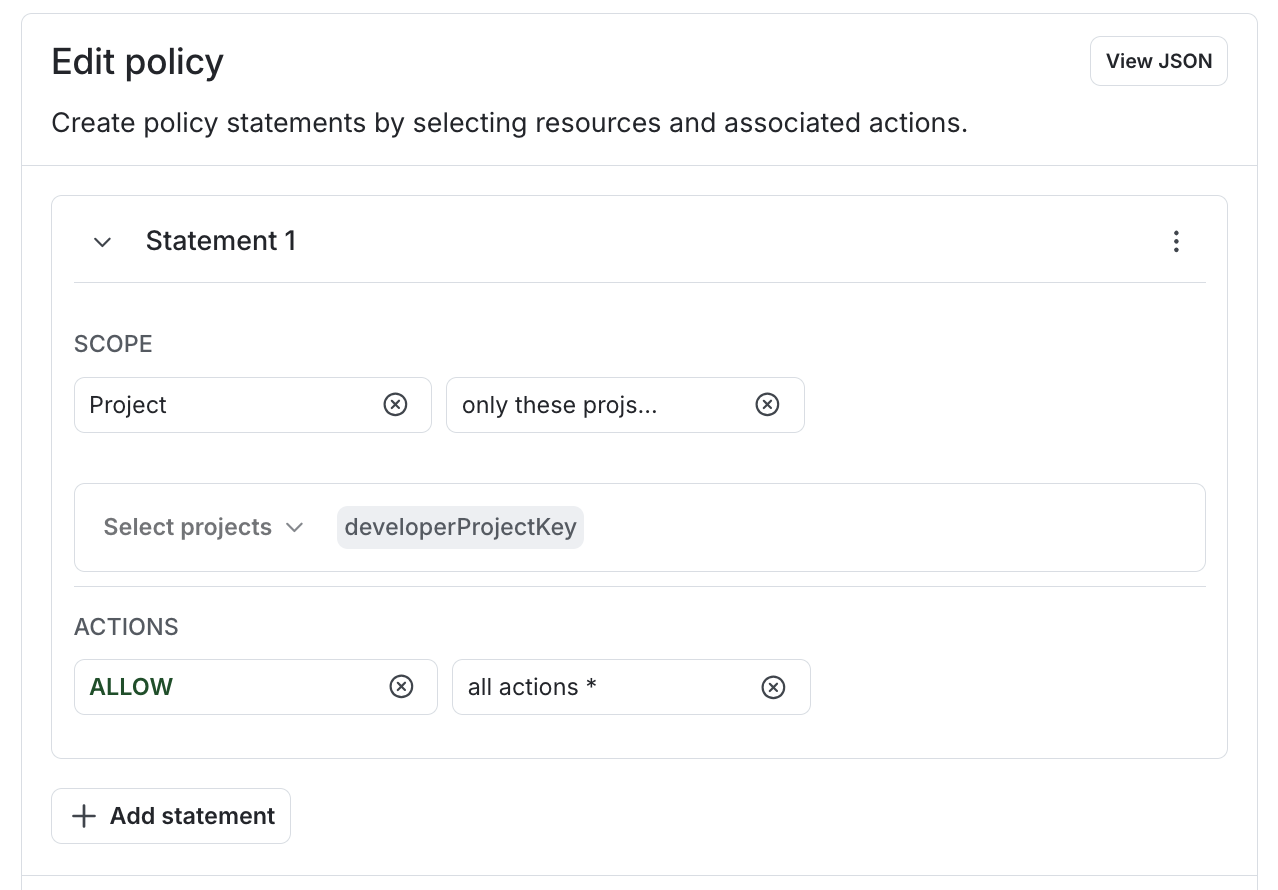The height and width of the screenshot is (890, 1278).
Task: Remove the ALLOW effect selector
Action: coord(401,687)
